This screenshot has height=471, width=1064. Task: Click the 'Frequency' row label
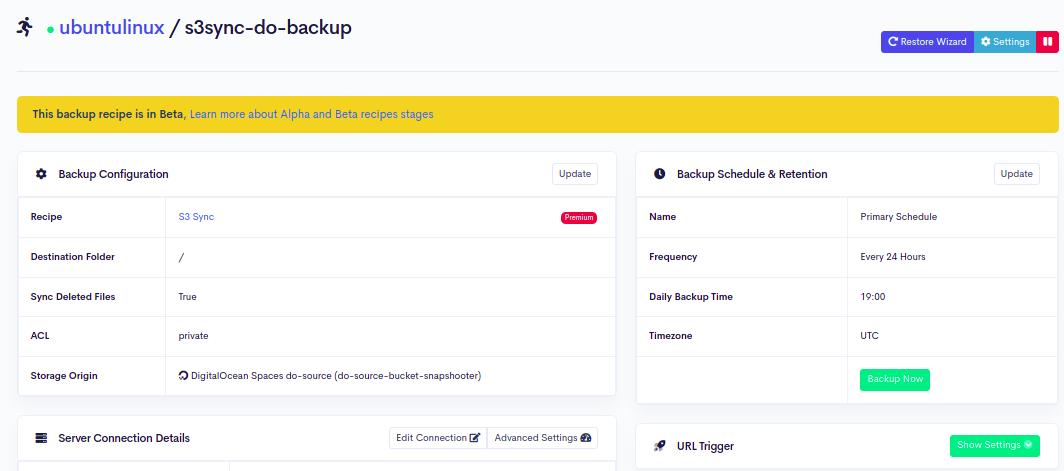[673, 257]
